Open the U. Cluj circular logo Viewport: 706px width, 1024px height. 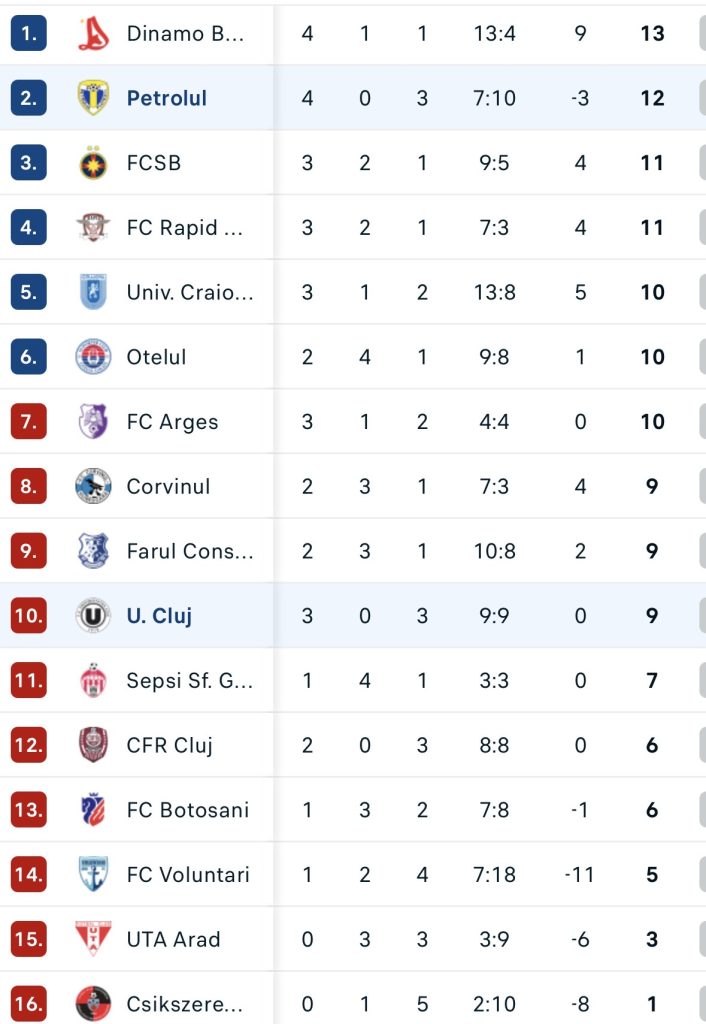pyautogui.click(x=93, y=615)
